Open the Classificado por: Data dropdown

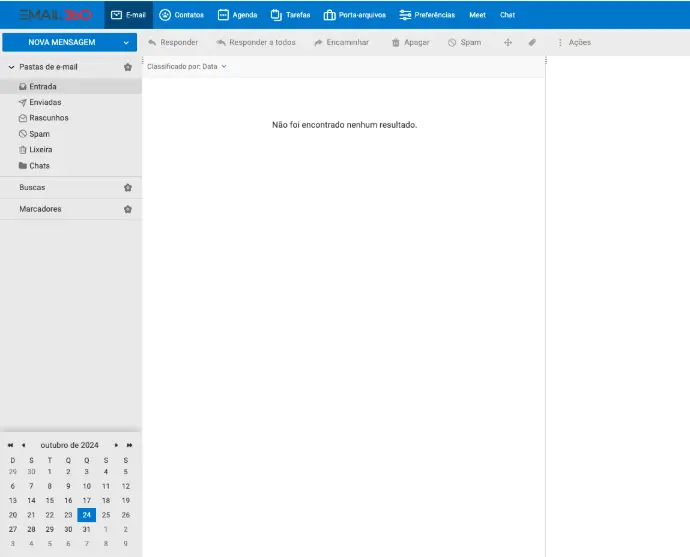pyautogui.click(x=187, y=66)
